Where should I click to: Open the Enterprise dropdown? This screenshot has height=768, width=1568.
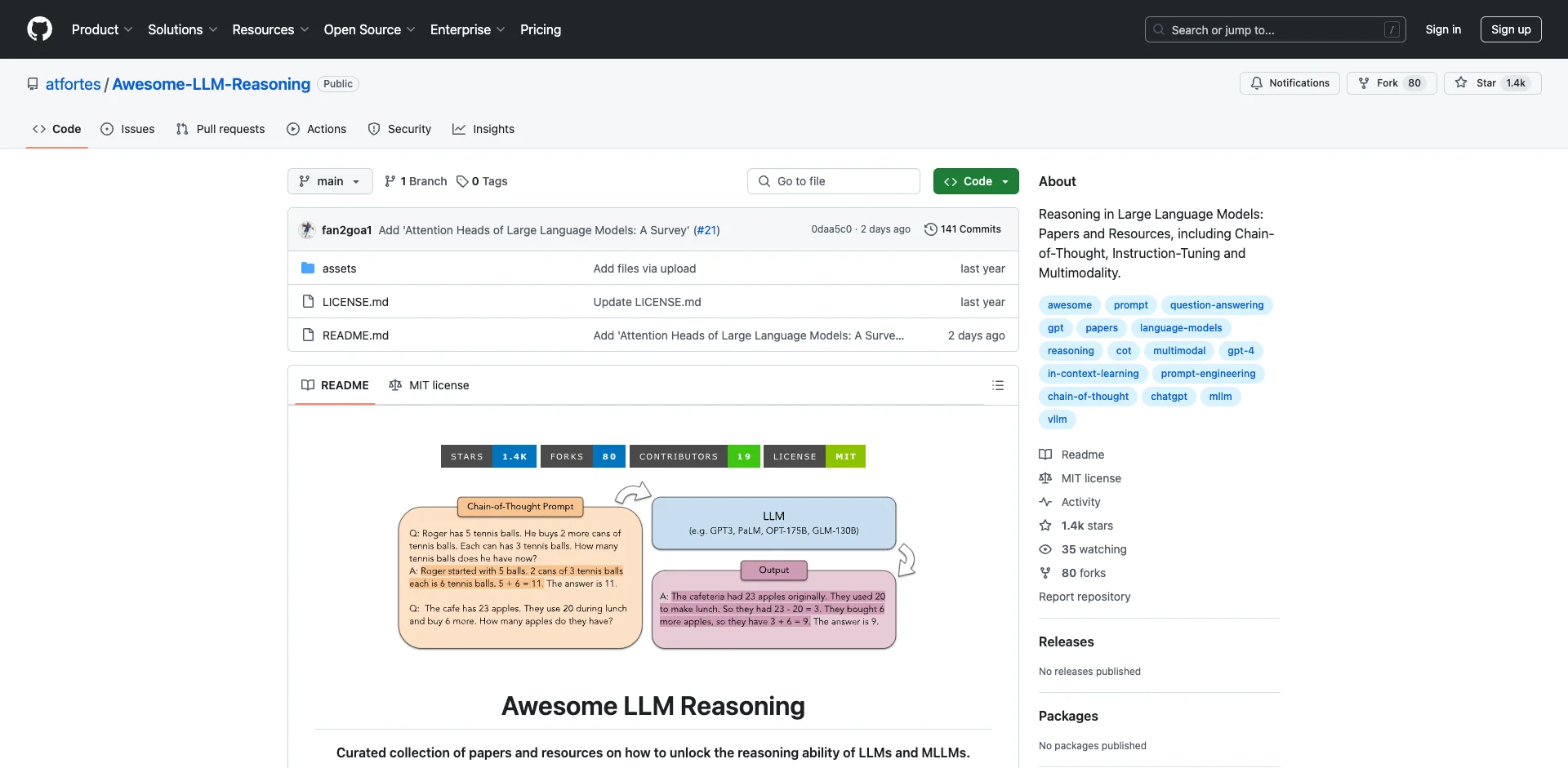click(x=467, y=29)
